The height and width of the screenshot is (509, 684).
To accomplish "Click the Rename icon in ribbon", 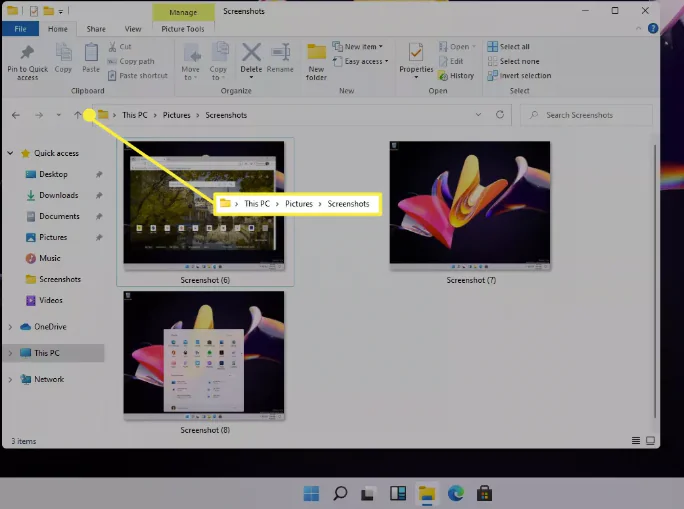I will point(280,55).
